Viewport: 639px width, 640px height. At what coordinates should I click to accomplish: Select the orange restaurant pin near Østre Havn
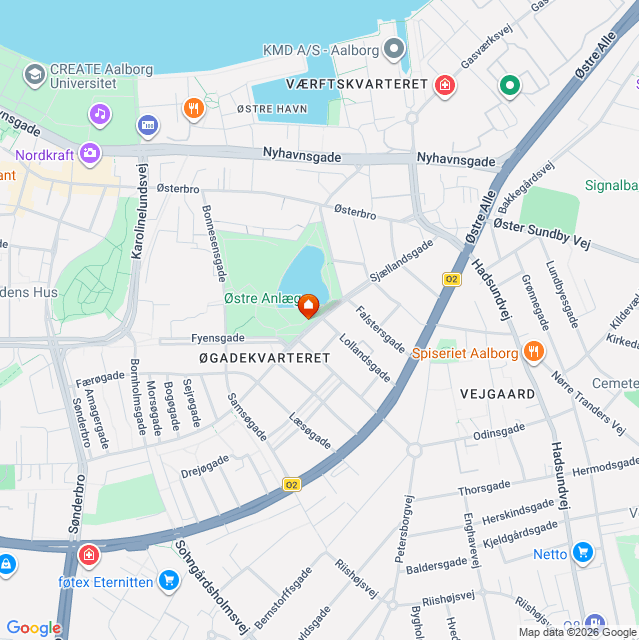pos(194,109)
